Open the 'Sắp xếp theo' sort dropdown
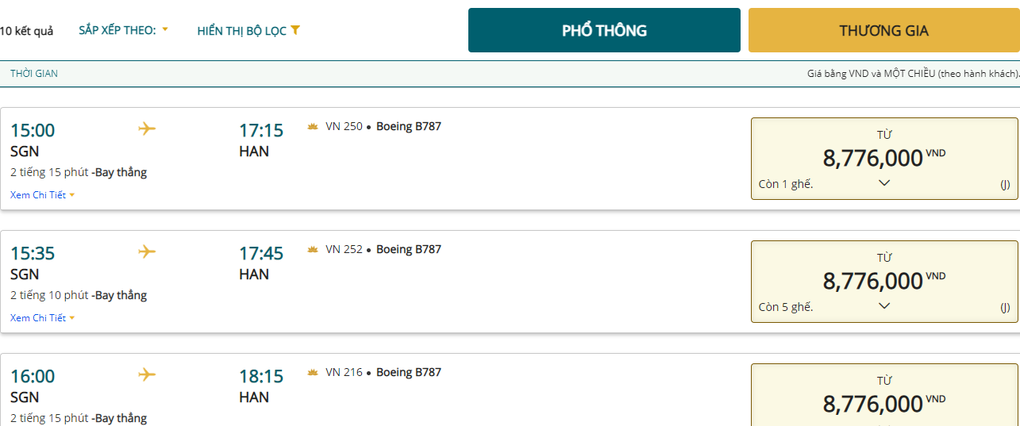The image size is (1020, 426). click(123, 30)
